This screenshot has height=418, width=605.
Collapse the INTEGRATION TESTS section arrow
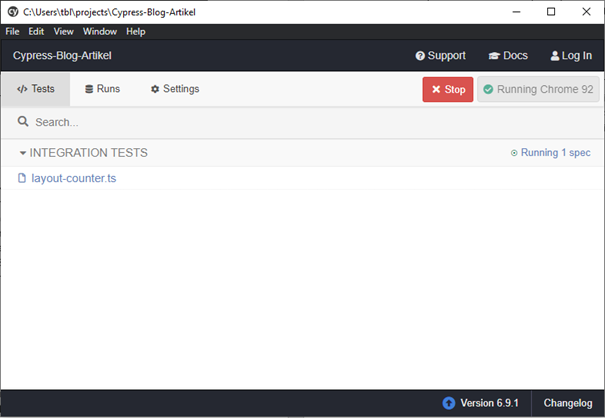(x=23, y=153)
